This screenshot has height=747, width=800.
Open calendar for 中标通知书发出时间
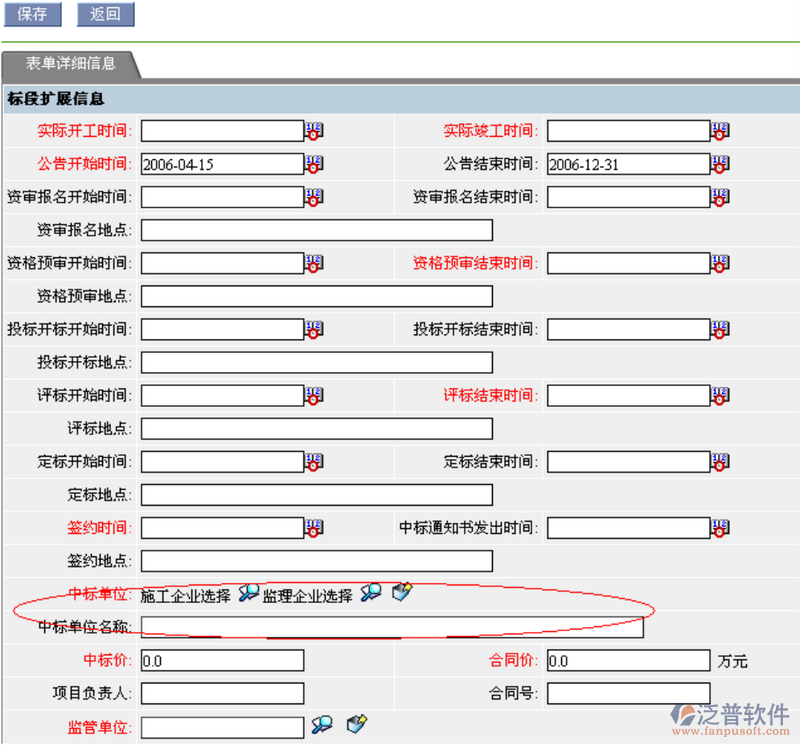(x=720, y=528)
